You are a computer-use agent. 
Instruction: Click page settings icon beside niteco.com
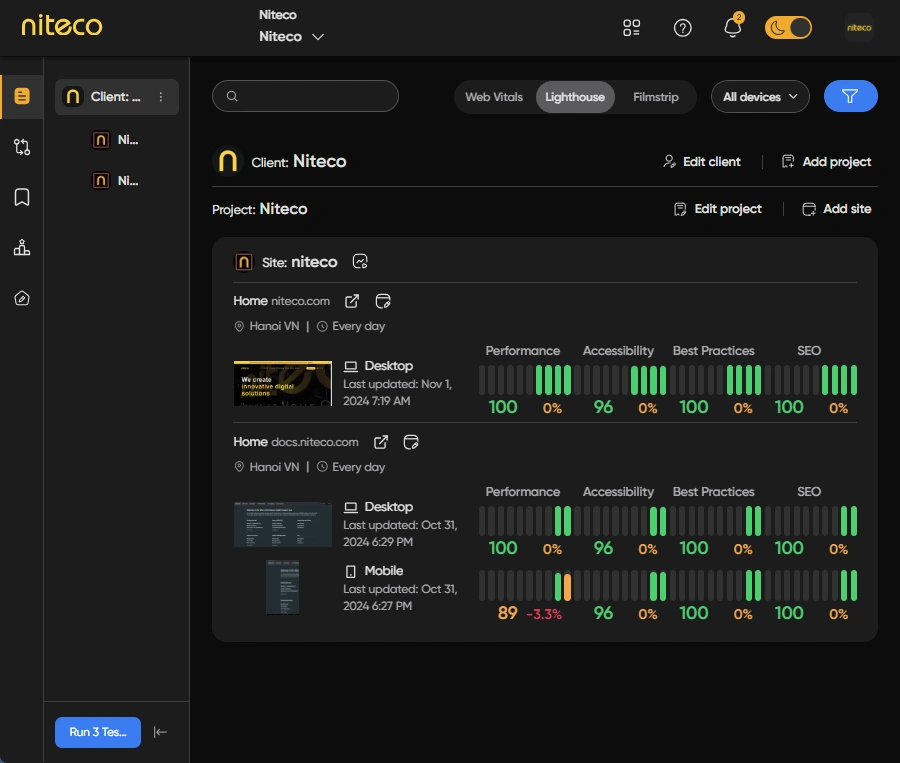pos(383,301)
